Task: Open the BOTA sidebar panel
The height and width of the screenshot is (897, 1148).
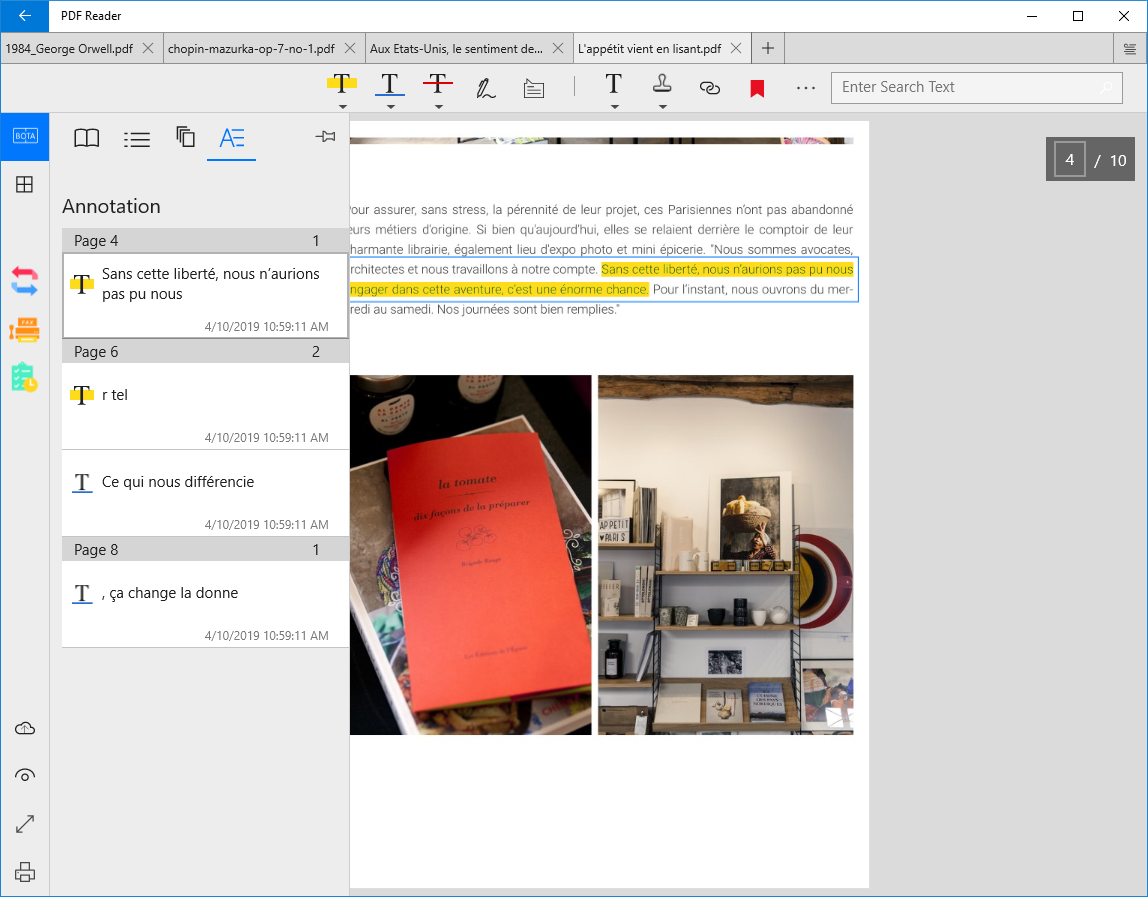Action: click(25, 136)
